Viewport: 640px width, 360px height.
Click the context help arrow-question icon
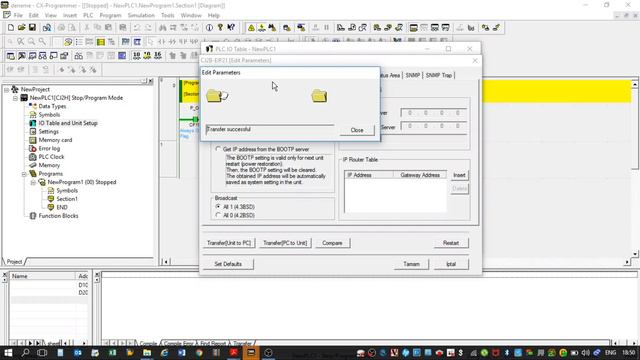tap(231, 28)
